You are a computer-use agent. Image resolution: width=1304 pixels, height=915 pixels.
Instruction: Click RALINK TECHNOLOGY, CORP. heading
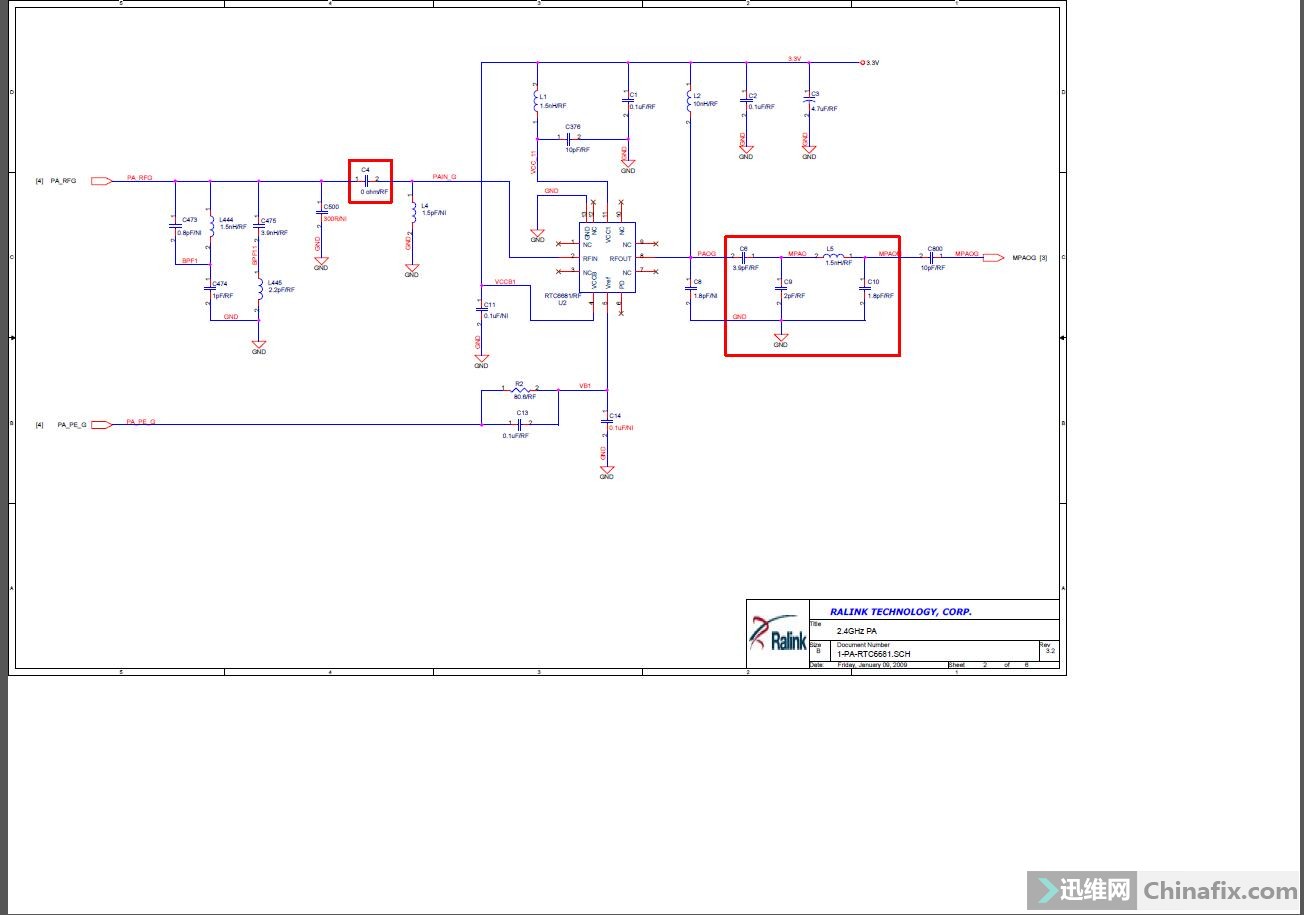point(900,612)
